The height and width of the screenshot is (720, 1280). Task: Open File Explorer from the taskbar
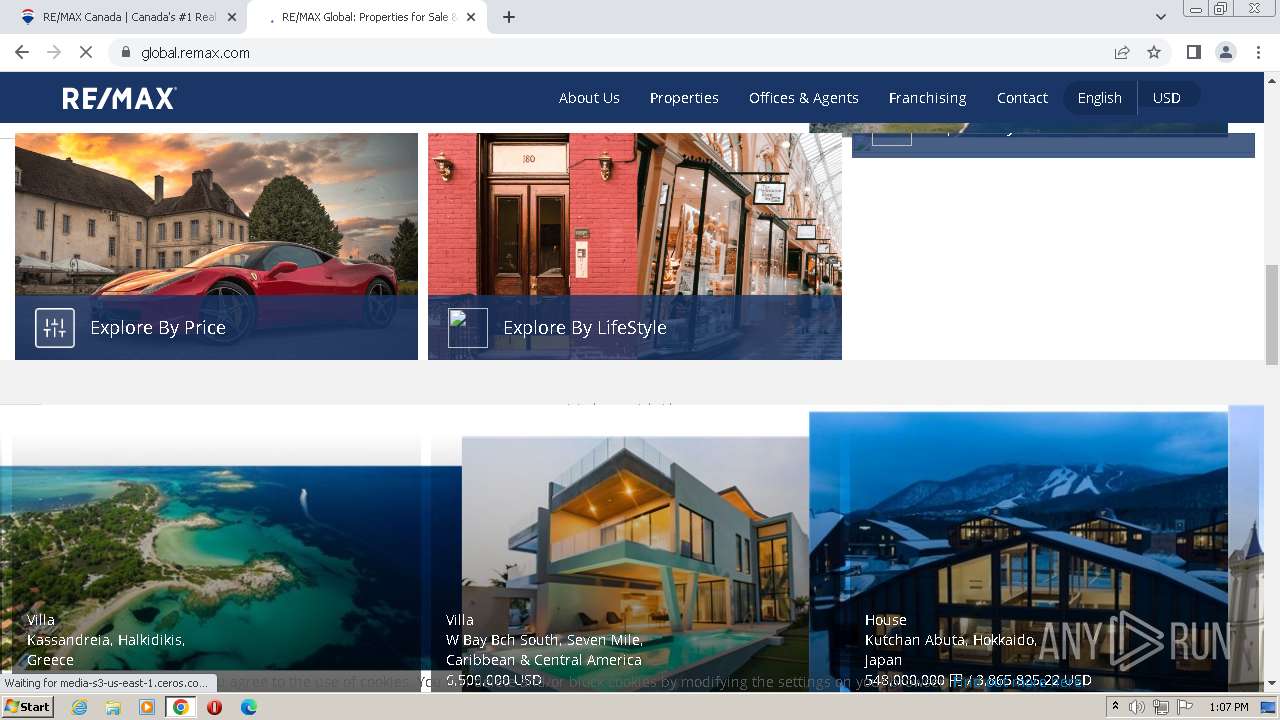click(x=113, y=707)
